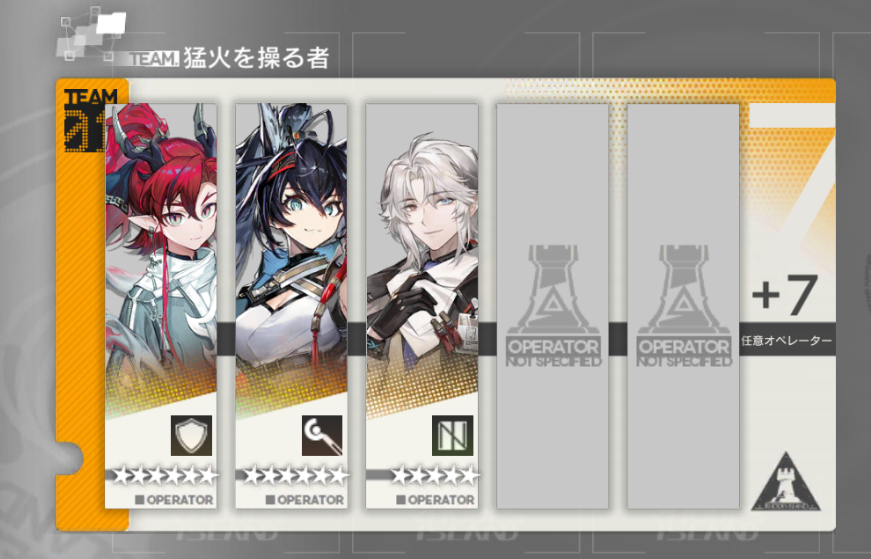
Task: Click the TEAM 01 number badge
Action: pyautogui.click(x=91, y=120)
